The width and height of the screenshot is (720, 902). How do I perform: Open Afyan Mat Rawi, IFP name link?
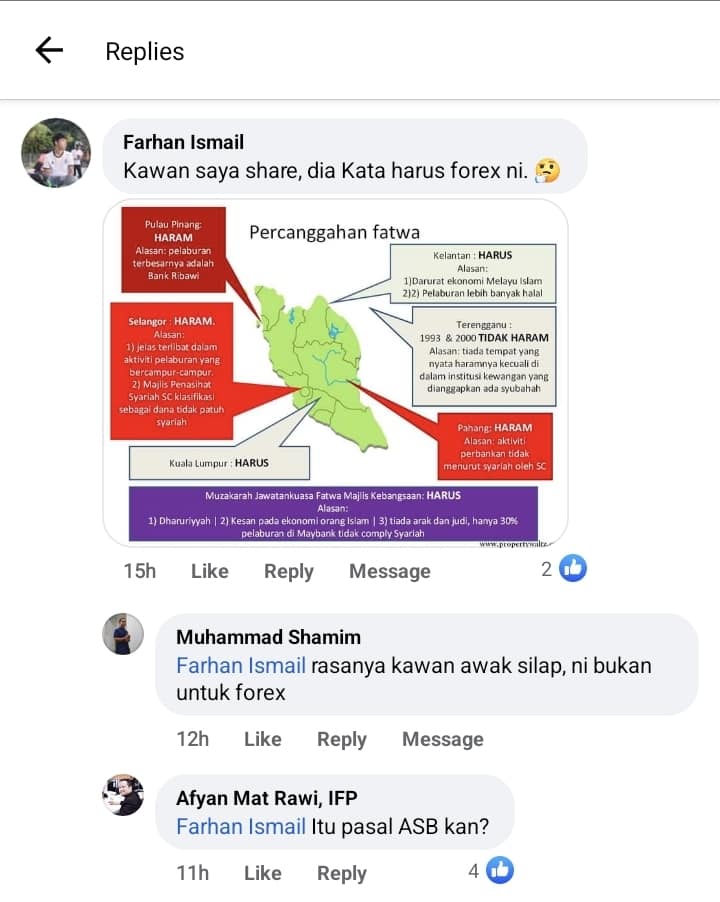pos(267,798)
